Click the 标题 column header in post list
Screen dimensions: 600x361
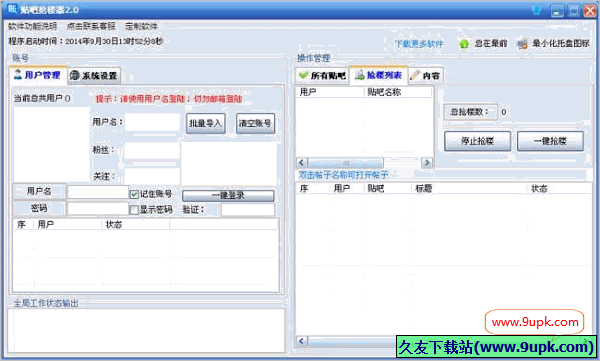coord(469,188)
